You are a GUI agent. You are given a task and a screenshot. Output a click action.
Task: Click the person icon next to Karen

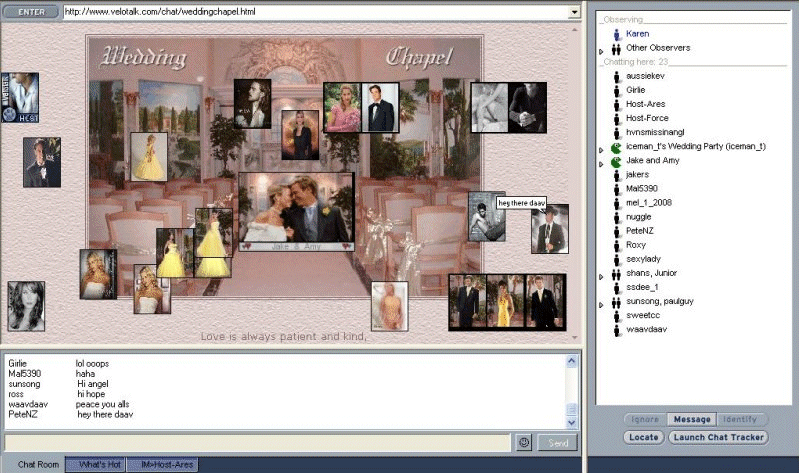[616, 34]
